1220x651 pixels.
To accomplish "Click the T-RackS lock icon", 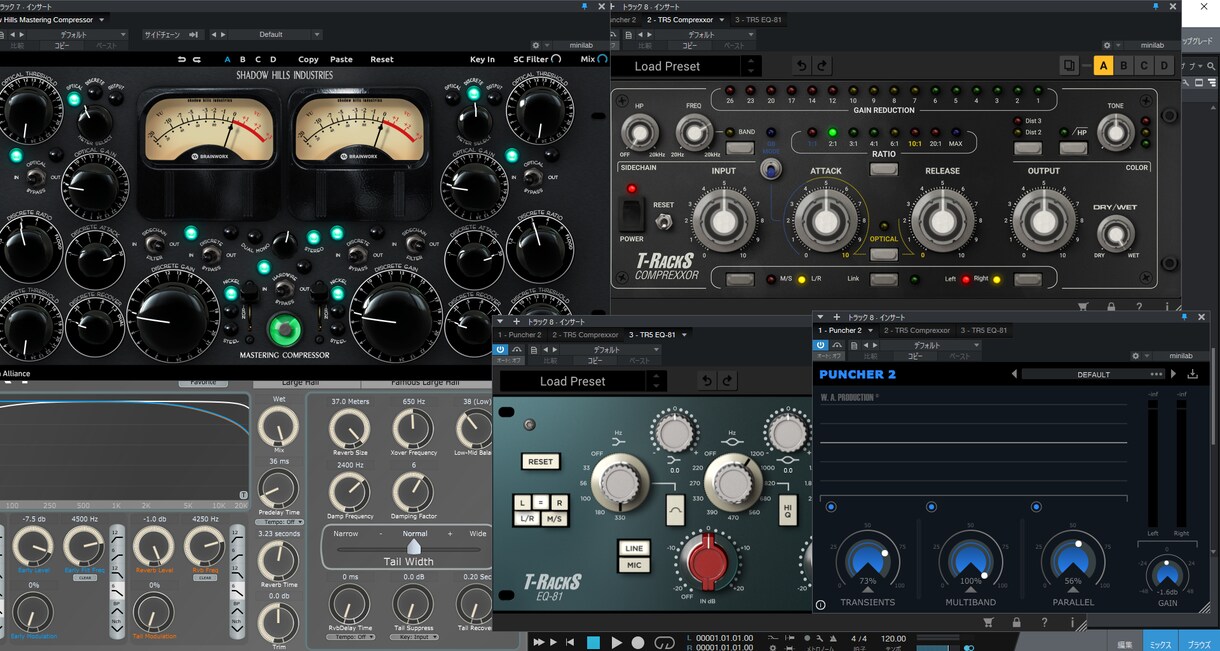I will tap(1016, 622).
